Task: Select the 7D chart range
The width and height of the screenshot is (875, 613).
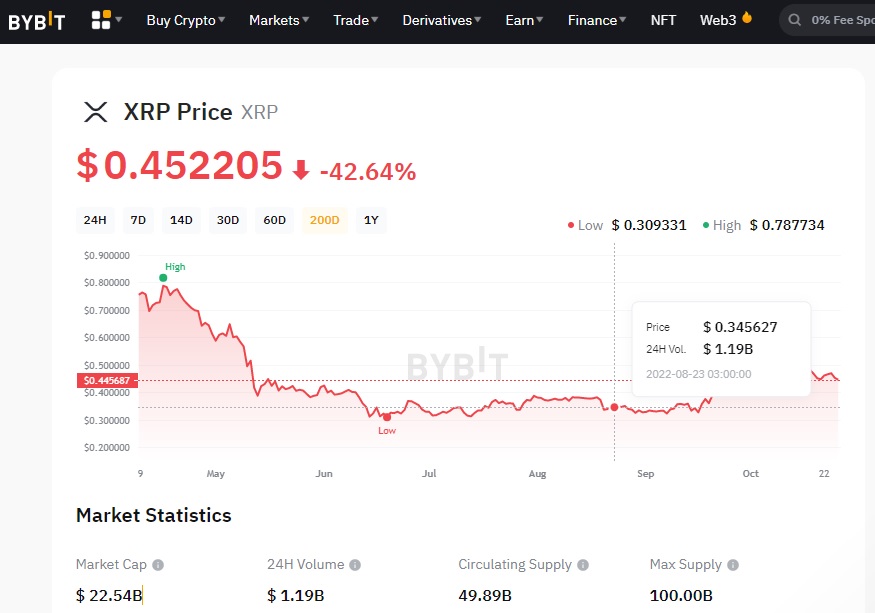Action: point(138,220)
